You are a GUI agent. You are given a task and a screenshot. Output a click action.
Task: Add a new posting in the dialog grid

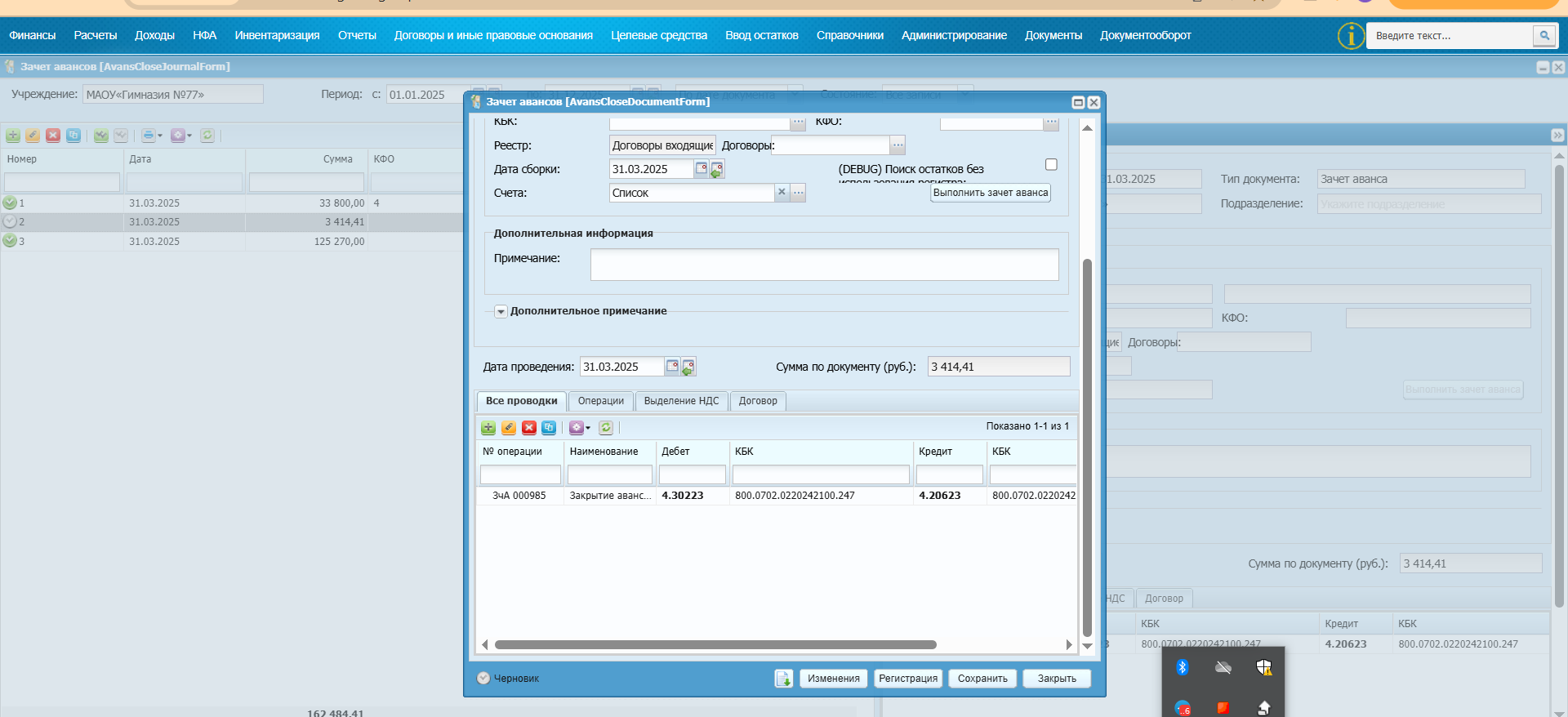pyautogui.click(x=488, y=427)
